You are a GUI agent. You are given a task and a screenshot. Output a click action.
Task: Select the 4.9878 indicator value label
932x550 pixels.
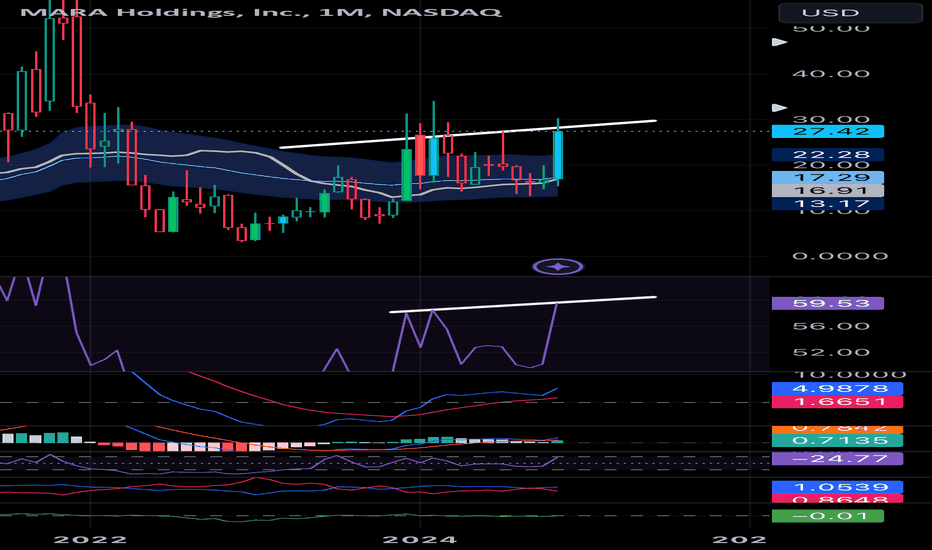[837, 388]
